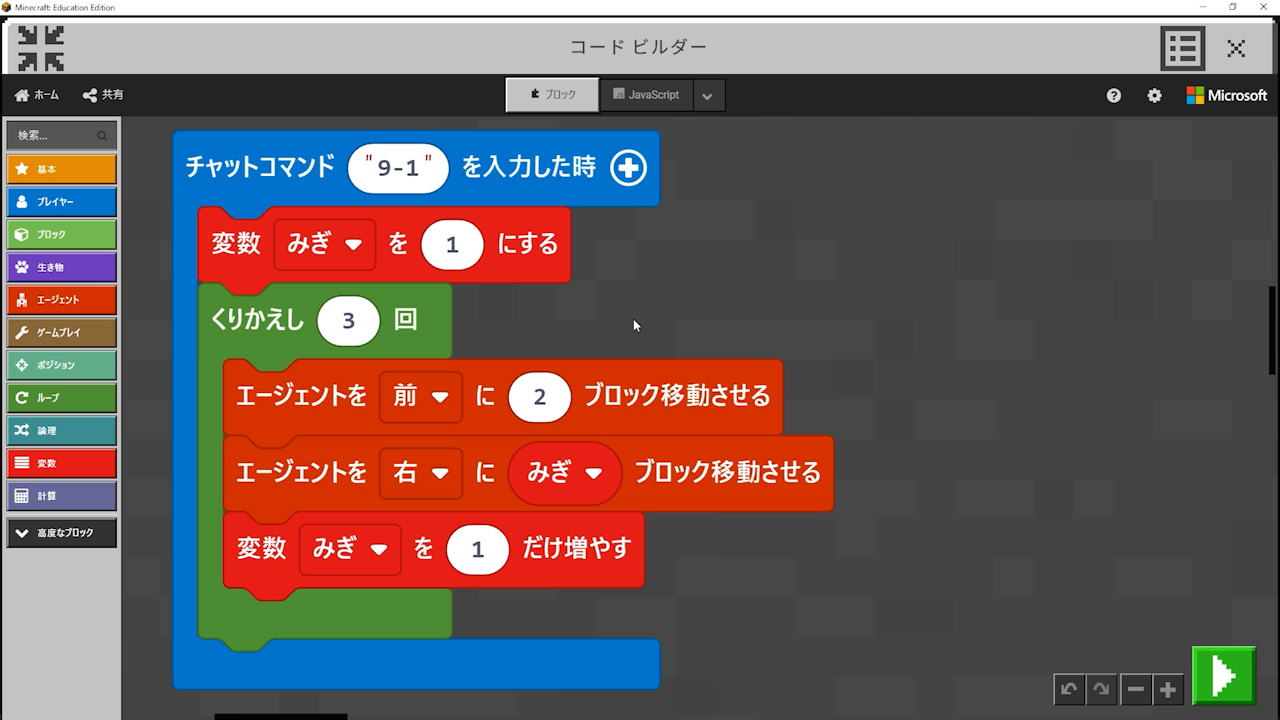The height and width of the screenshot is (720, 1280).
Task: Open the 右 direction dropdown in agent block
Action: 420,472
